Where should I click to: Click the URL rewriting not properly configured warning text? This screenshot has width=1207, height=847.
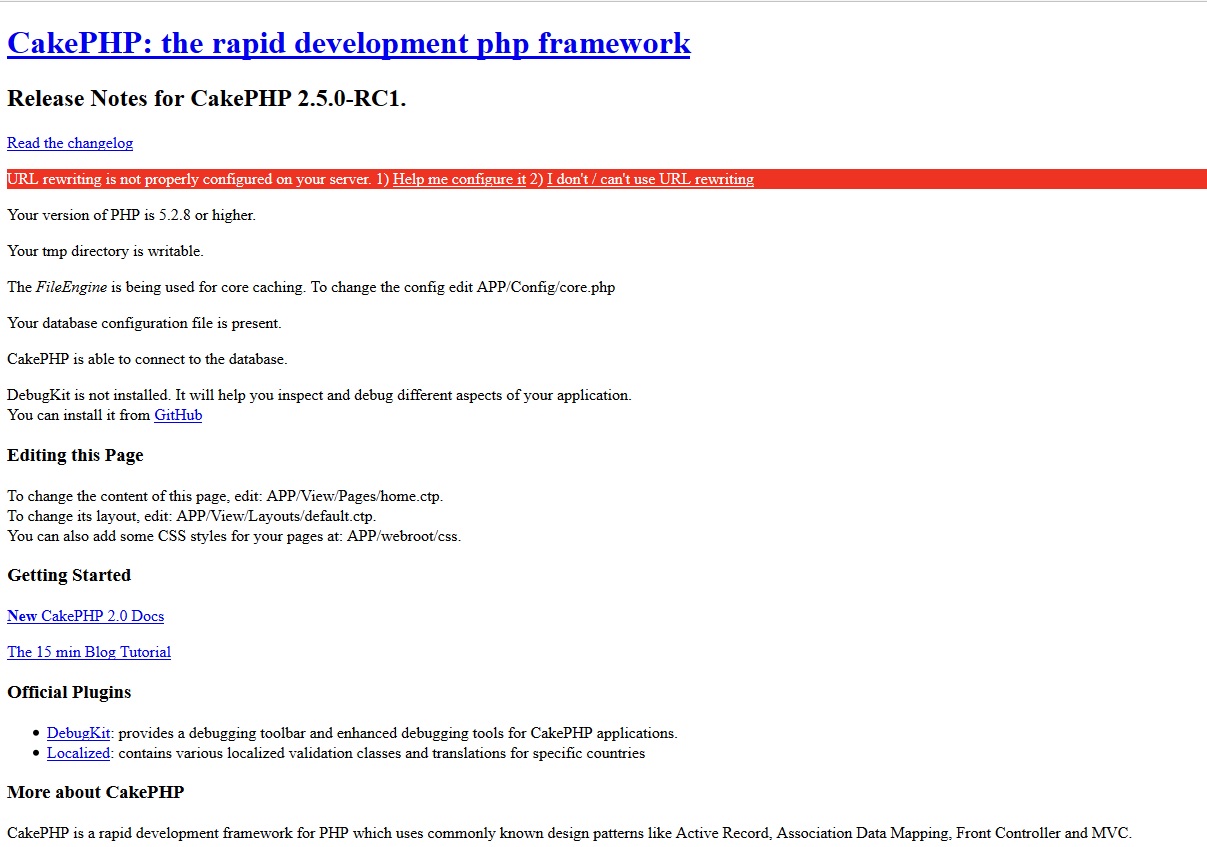click(x=189, y=179)
